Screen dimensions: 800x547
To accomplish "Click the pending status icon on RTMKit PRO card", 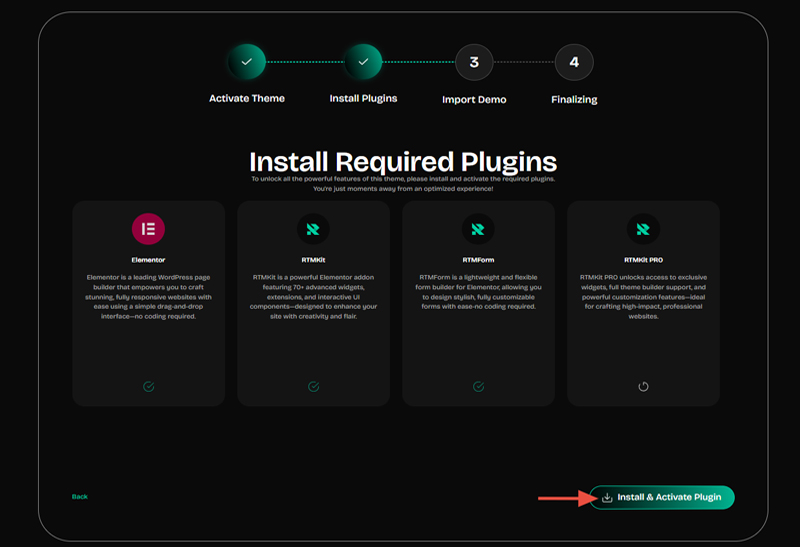I will point(643,387).
